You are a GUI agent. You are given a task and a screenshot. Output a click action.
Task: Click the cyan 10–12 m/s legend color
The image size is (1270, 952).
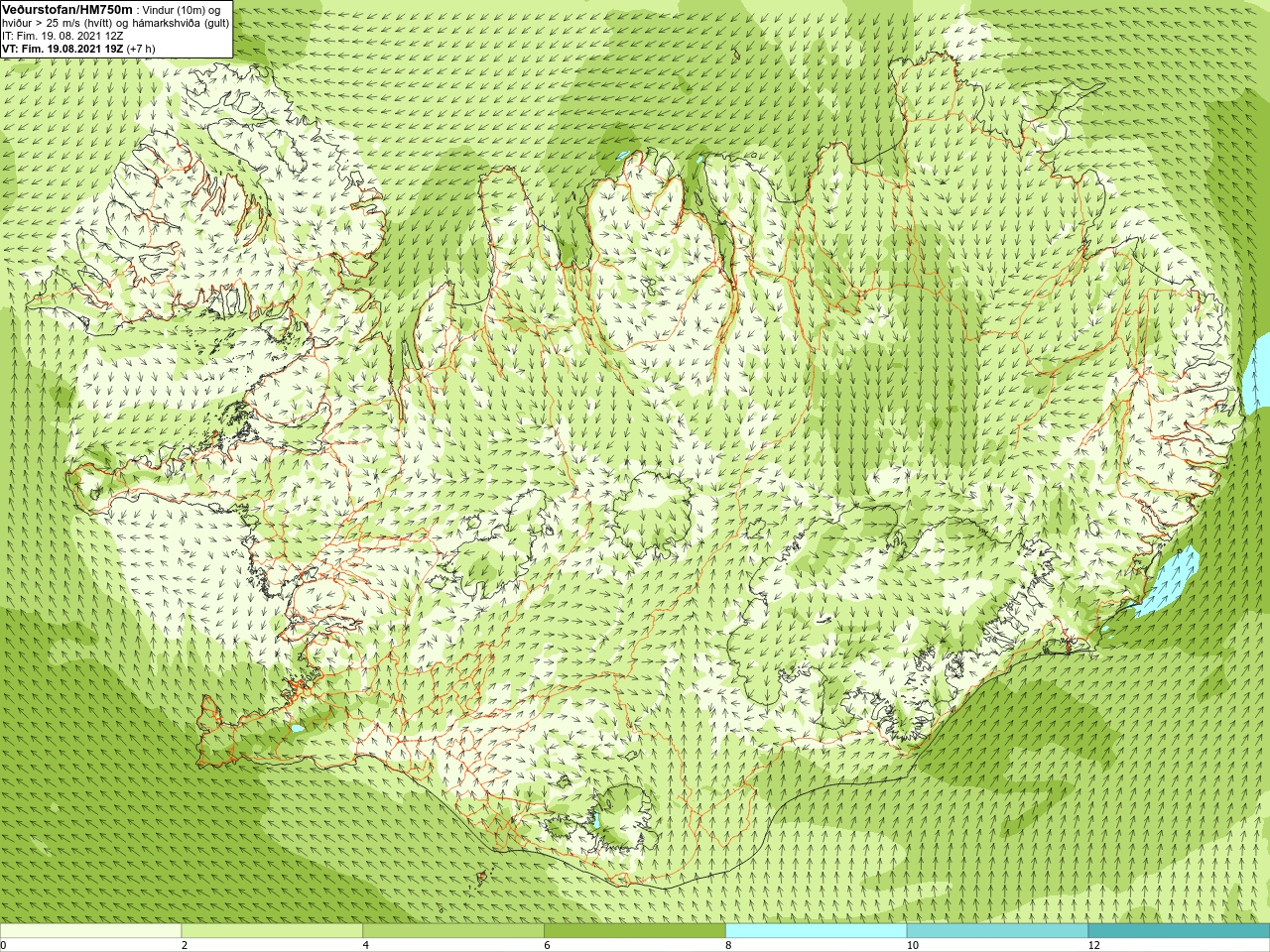[997, 931]
